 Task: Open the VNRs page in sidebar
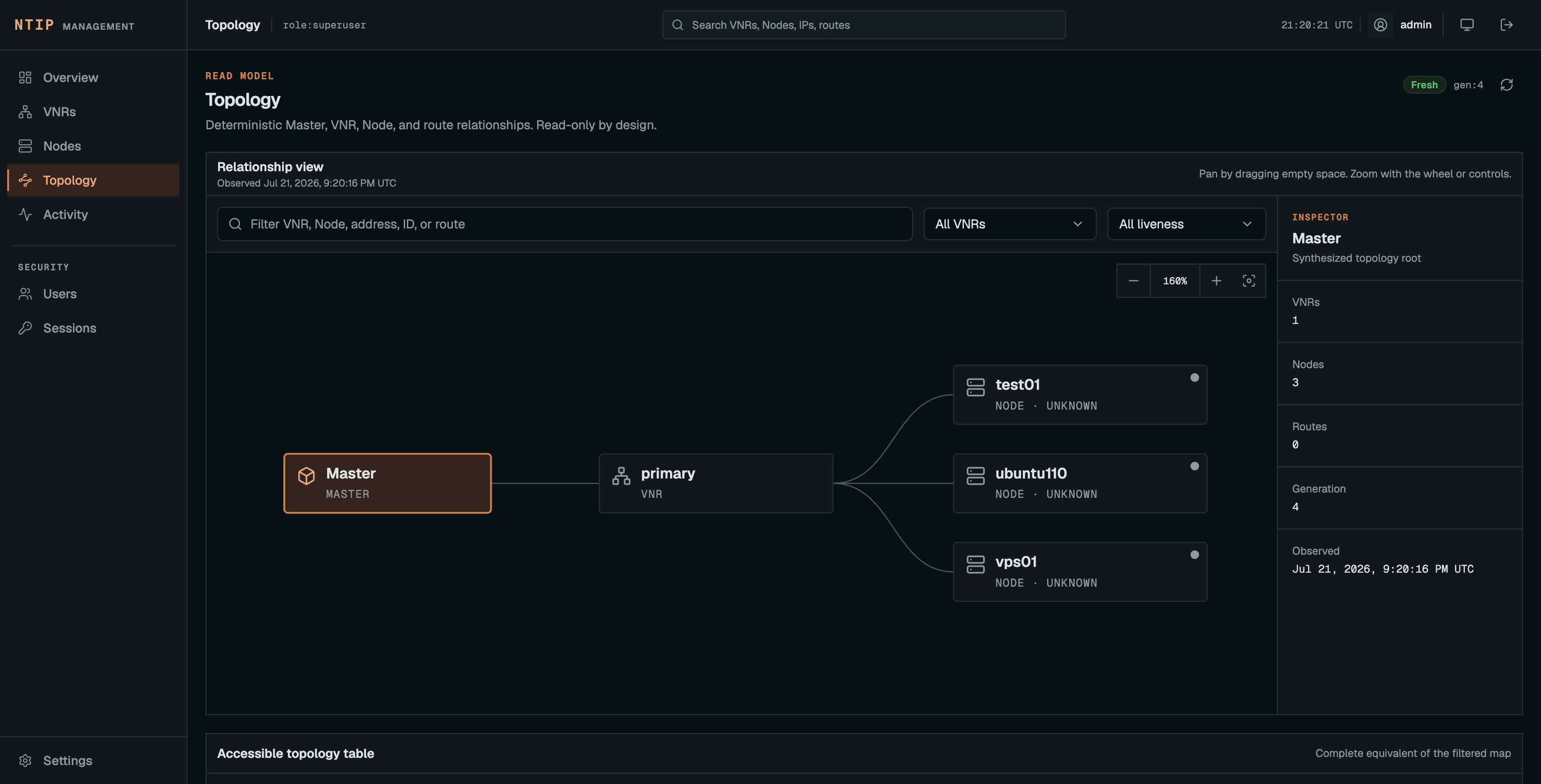click(x=93, y=112)
